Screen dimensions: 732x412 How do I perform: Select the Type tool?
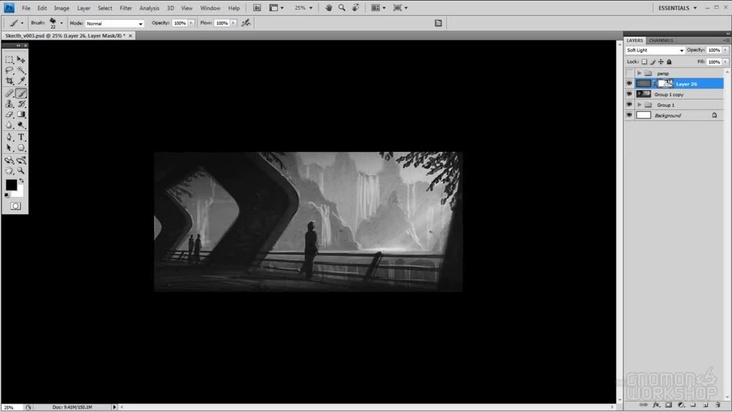(x=21, y=137)
